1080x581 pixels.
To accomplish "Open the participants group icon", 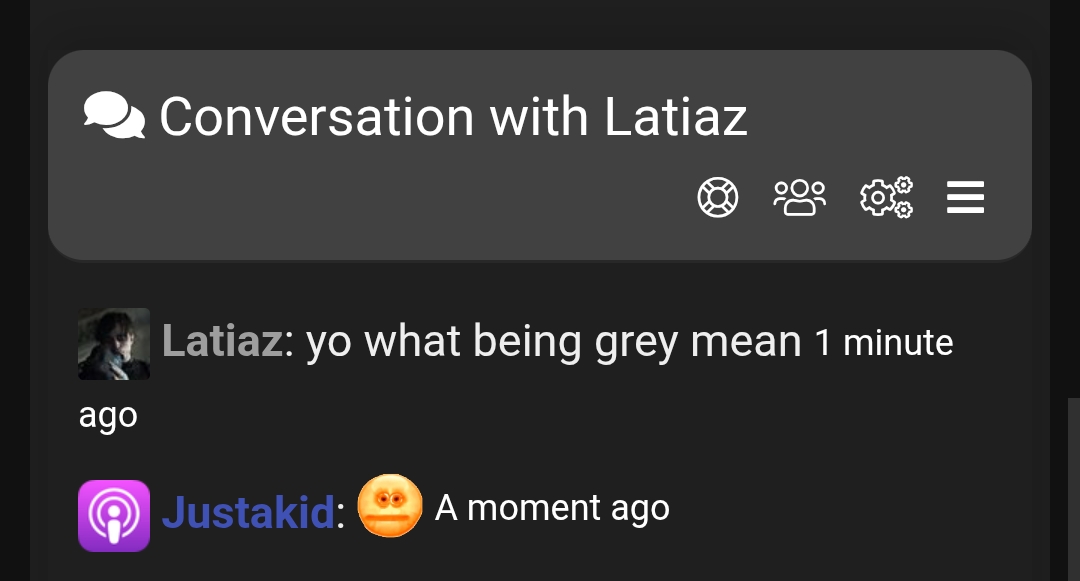I will [799, 198].
